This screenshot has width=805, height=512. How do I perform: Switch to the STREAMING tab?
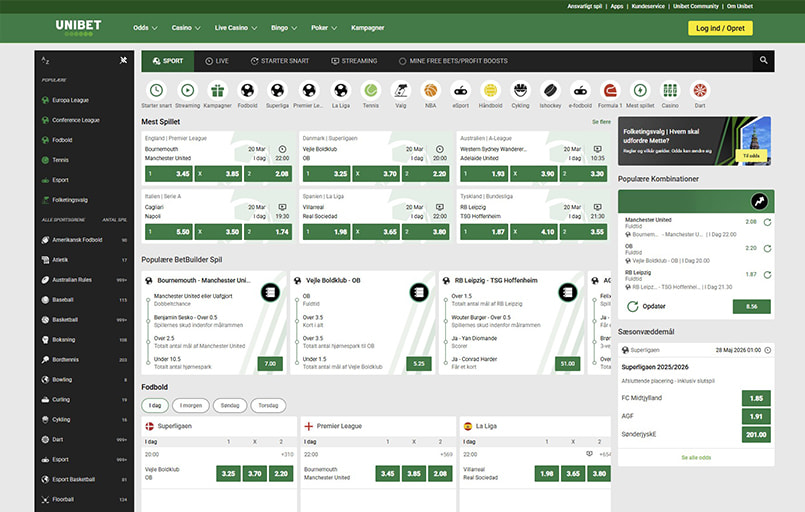pos(354,61)
